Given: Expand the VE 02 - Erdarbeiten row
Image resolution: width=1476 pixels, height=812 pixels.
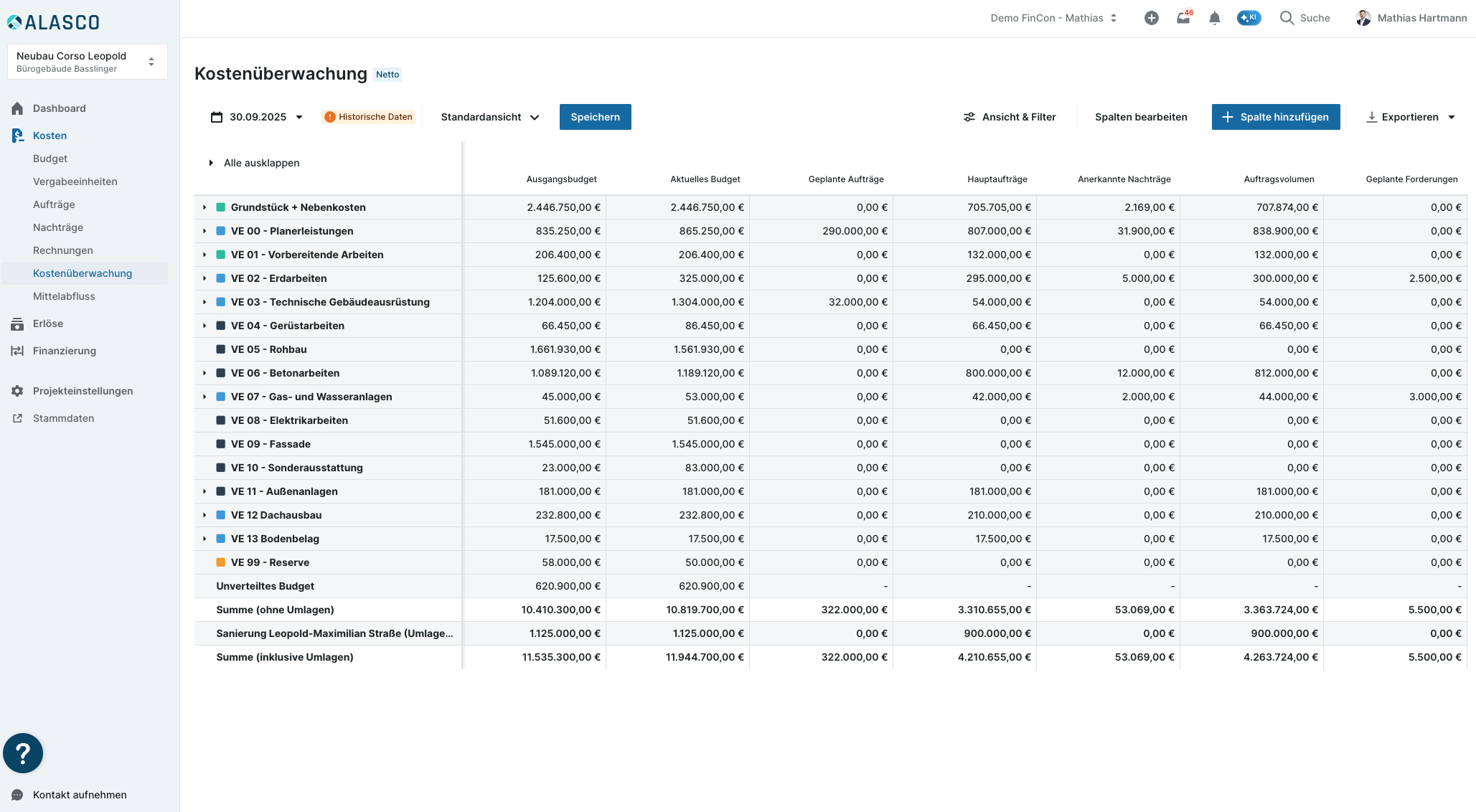Looking at the screenshot, I should click(x=205, y=278).
